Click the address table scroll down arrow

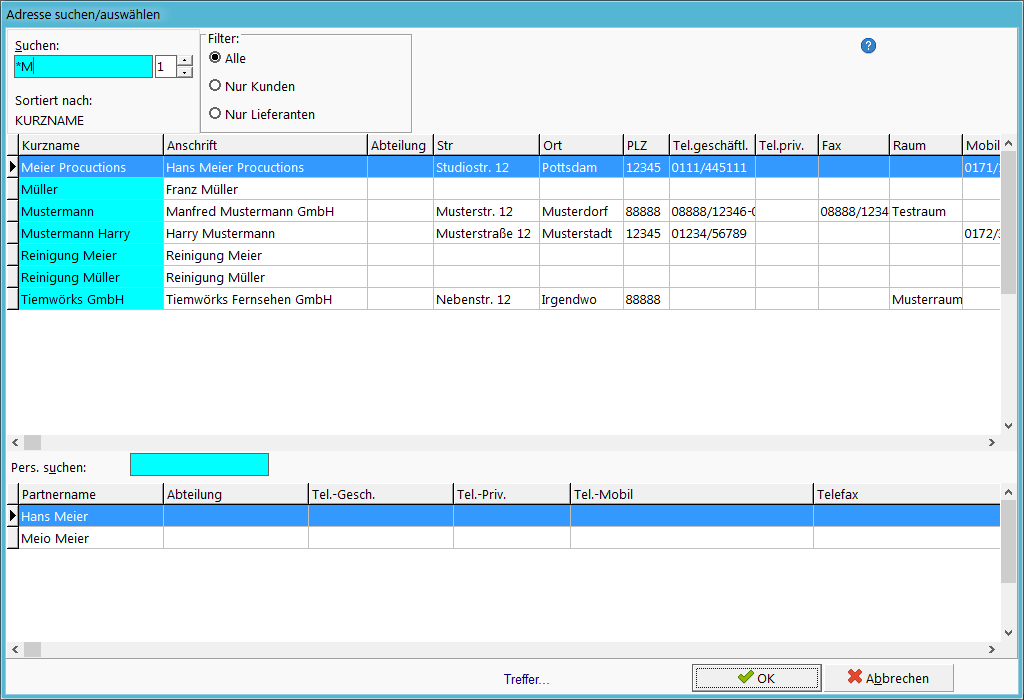(1008, 426)
